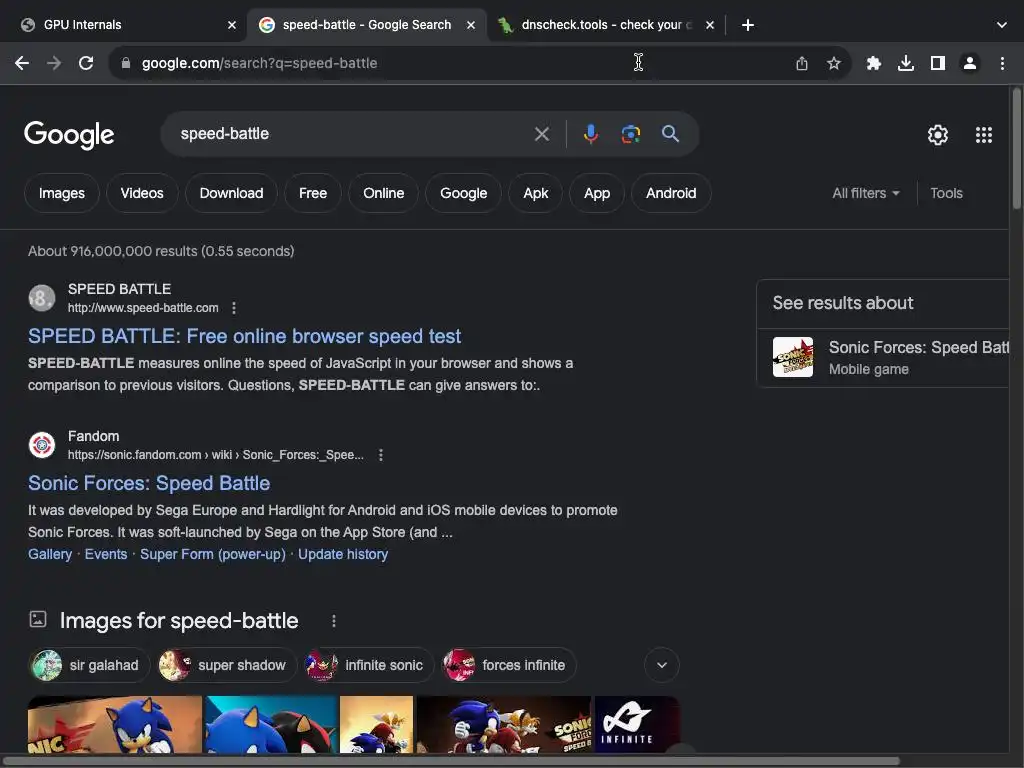The width and height of the screenshot is (1024, 768).
Task: Close the GPU Internals tab
Action: (x=232, y=25)
